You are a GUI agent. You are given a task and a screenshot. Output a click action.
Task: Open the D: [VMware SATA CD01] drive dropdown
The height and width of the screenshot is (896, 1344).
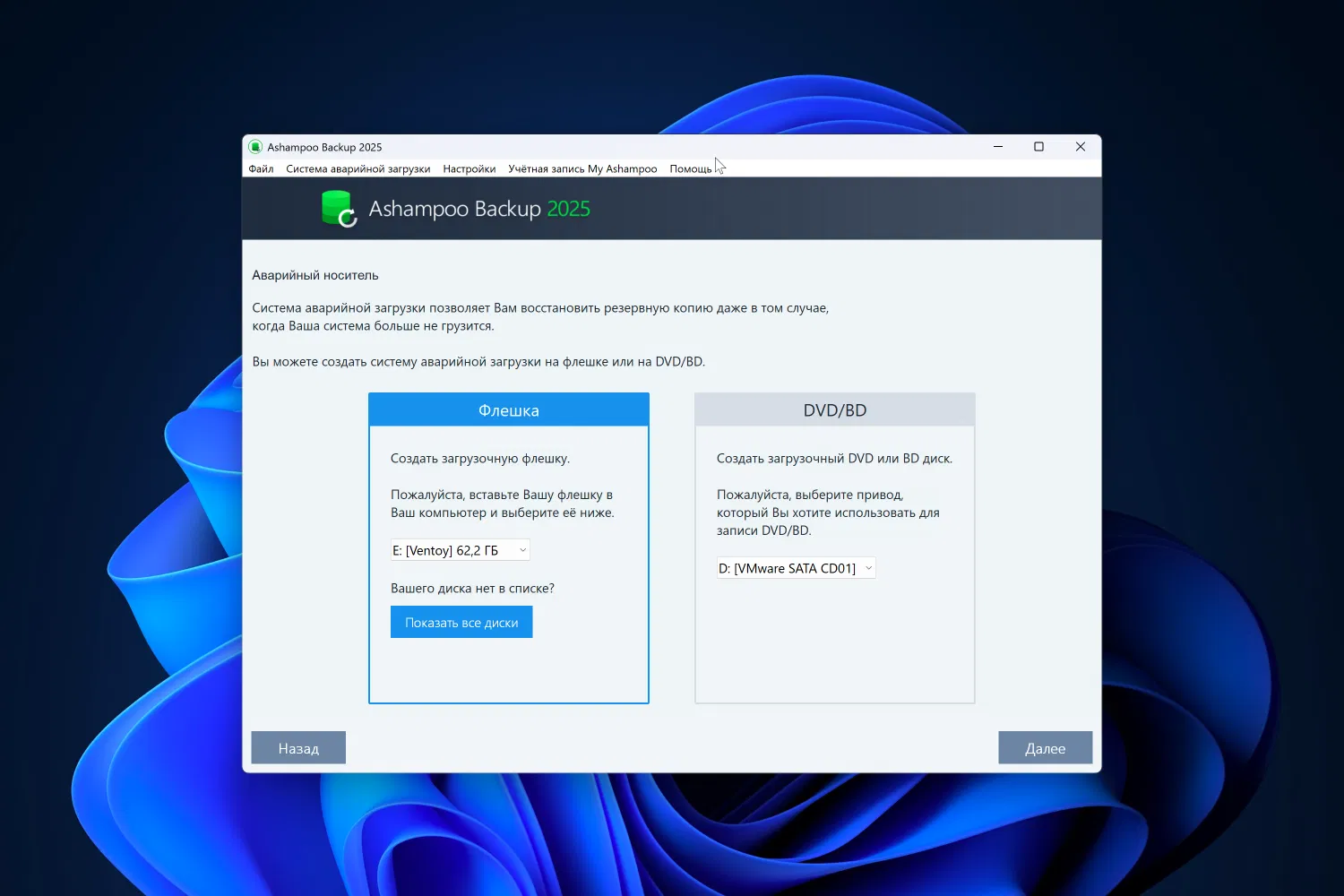point(796,568)
